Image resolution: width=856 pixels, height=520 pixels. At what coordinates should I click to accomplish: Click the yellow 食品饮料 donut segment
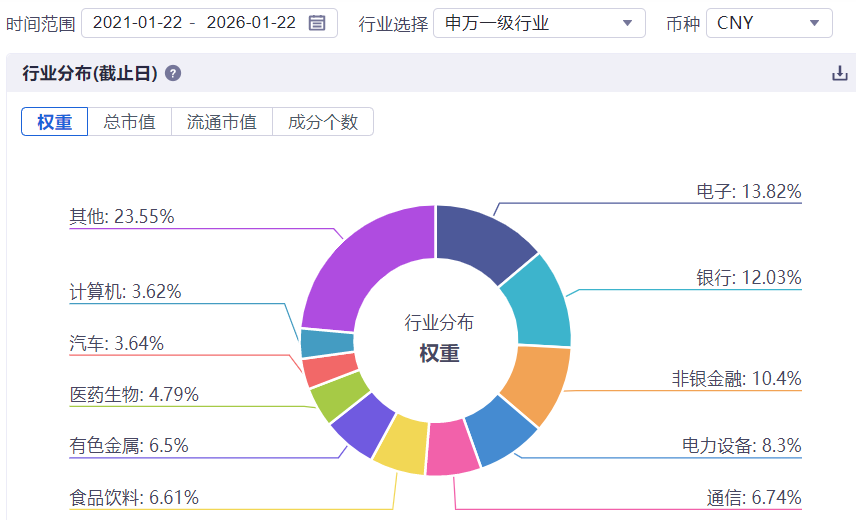coord(401,445)
